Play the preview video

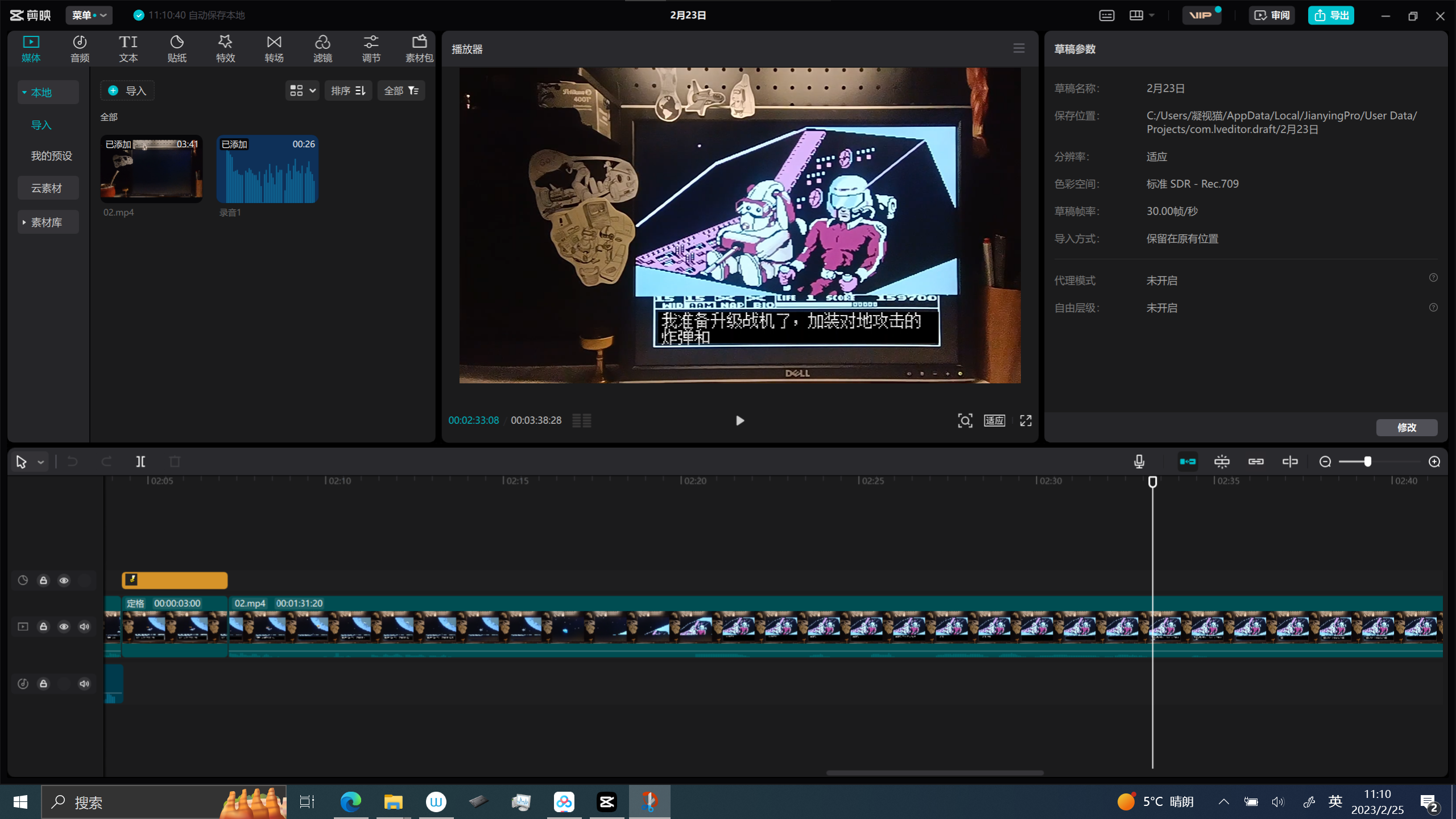pos(739,421)
